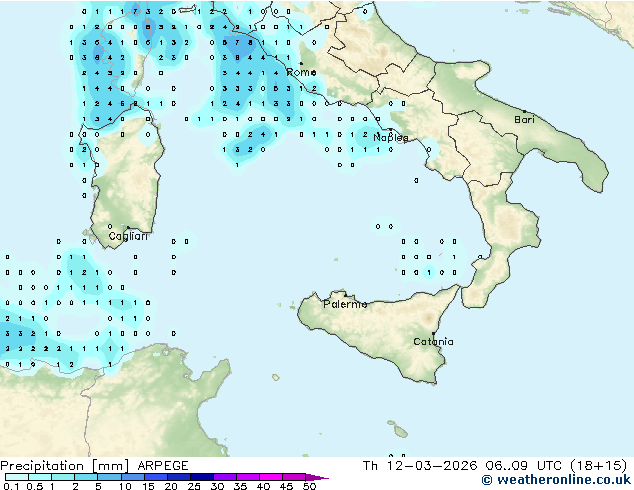Pick the 20–25 mm legend swatch
Image resolution: width=634 pixels, height=490 pixels.
[178, 477]
